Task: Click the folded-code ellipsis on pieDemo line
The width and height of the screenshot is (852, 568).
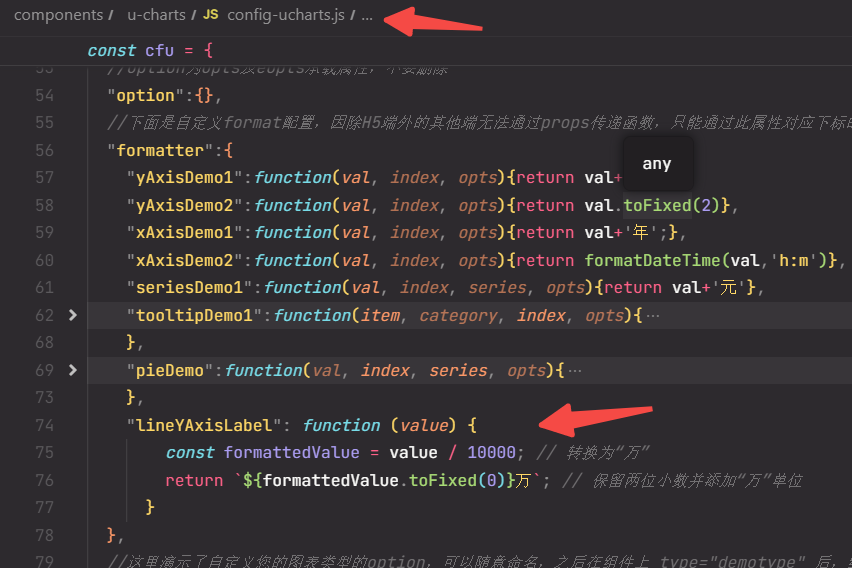Action: (574, 371)
